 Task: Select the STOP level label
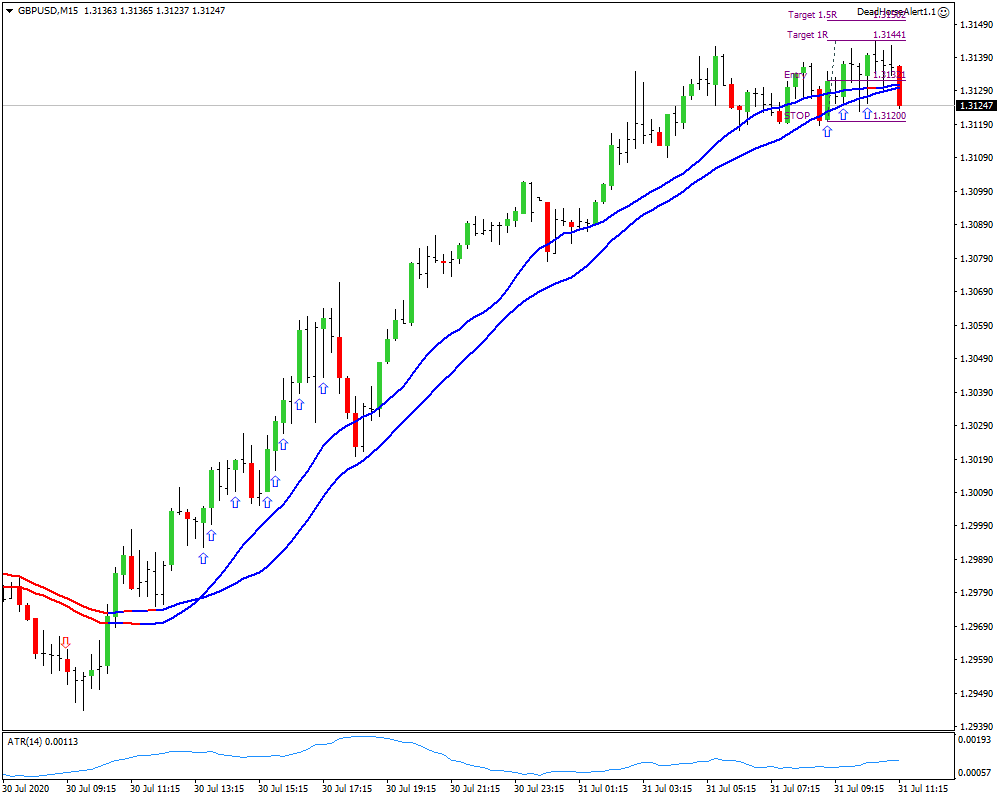click(797, 115)
